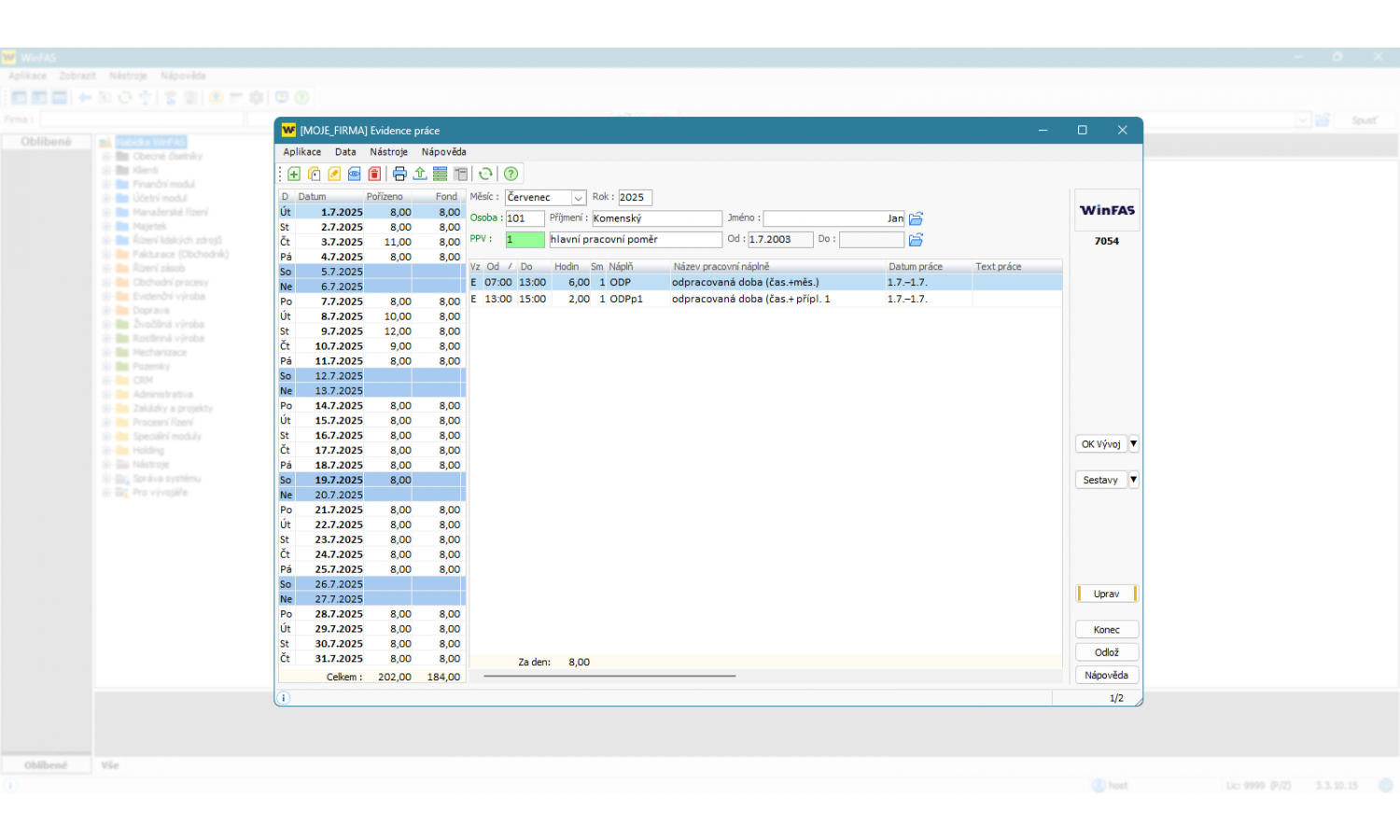Expand the Mechanizace tree node
This screenshot has height=840, width=1400.
click(106, 353)
